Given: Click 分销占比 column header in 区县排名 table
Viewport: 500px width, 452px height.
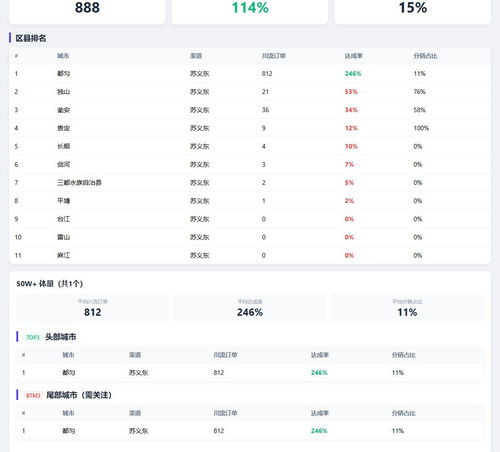Looking at the screenshot, I should [425, 56].
